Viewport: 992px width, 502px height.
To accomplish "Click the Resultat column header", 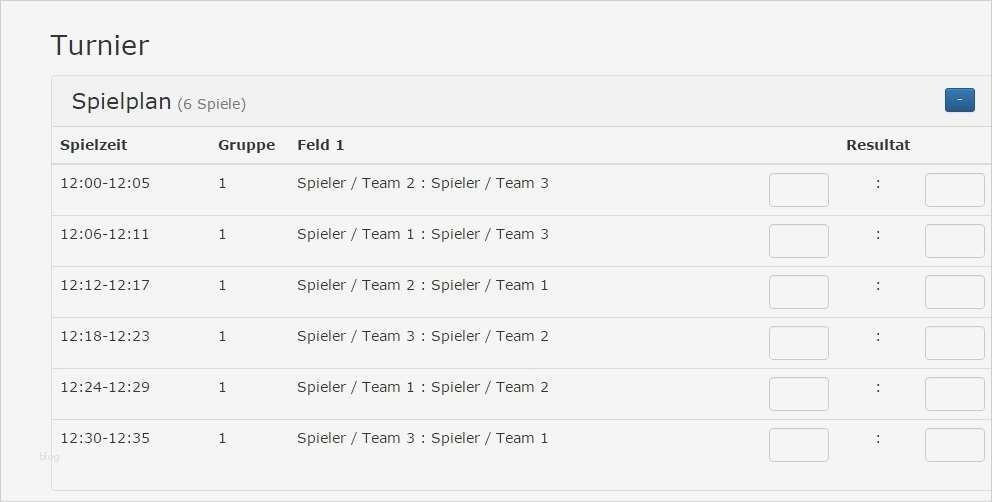I will [x=877, y=145].
